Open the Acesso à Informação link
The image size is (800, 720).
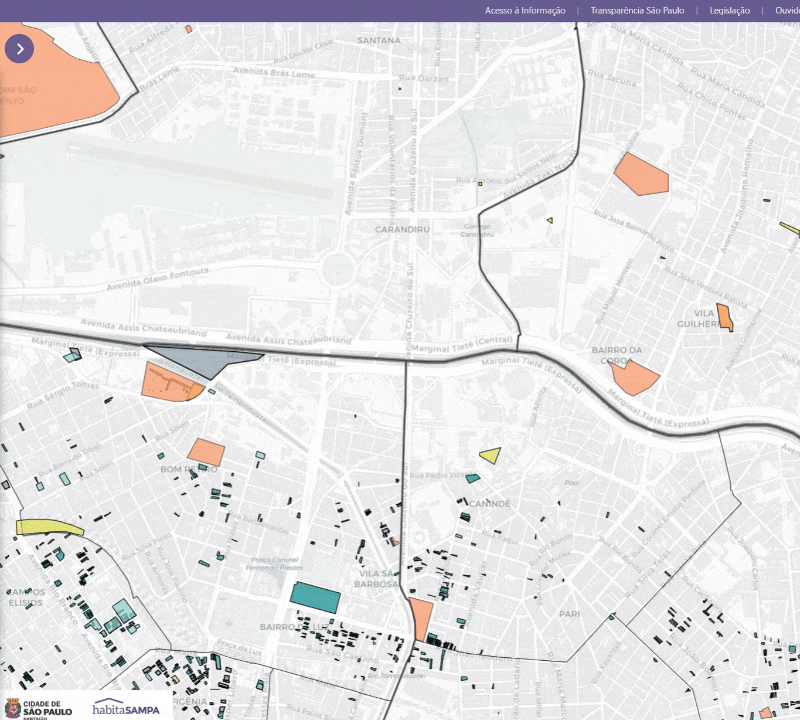(525, 10)
